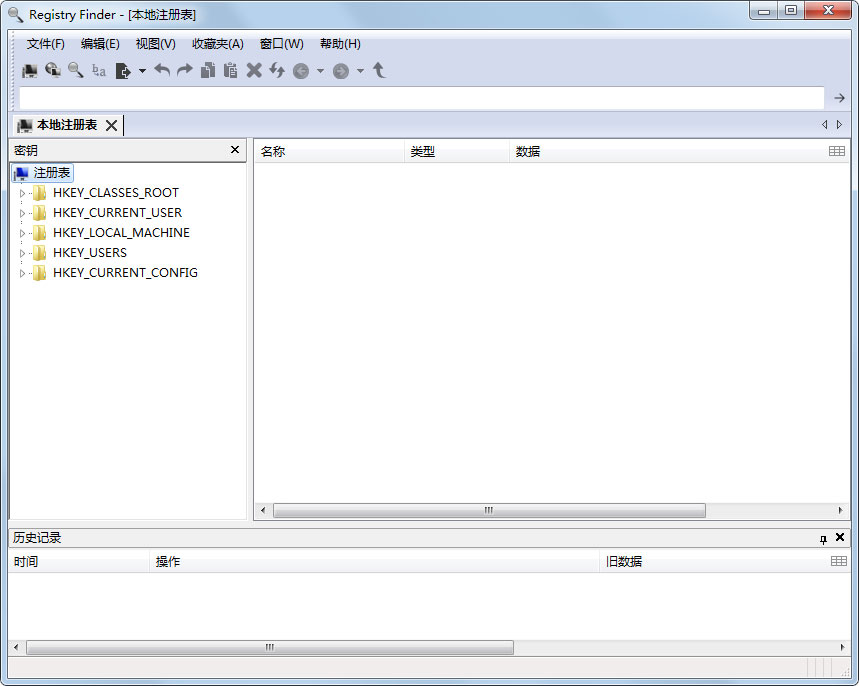The image size is (859, 686).
Task: Open local registry toolbar icon
Action: [x=30, y=71]
